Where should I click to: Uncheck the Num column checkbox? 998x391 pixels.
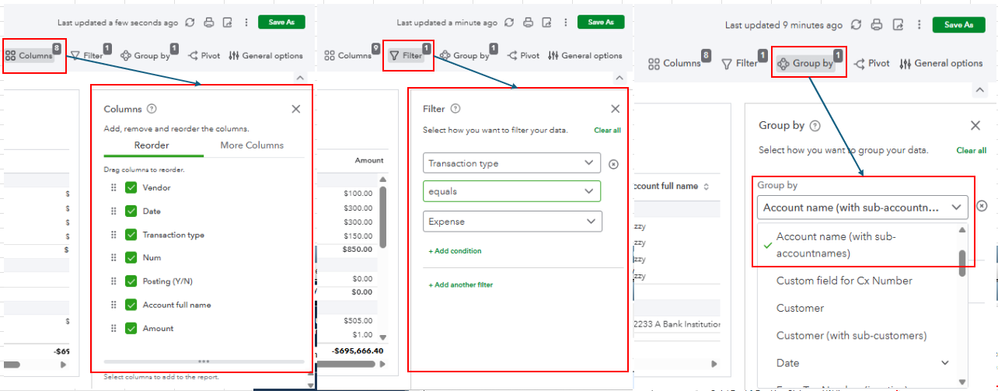point(131,258)
